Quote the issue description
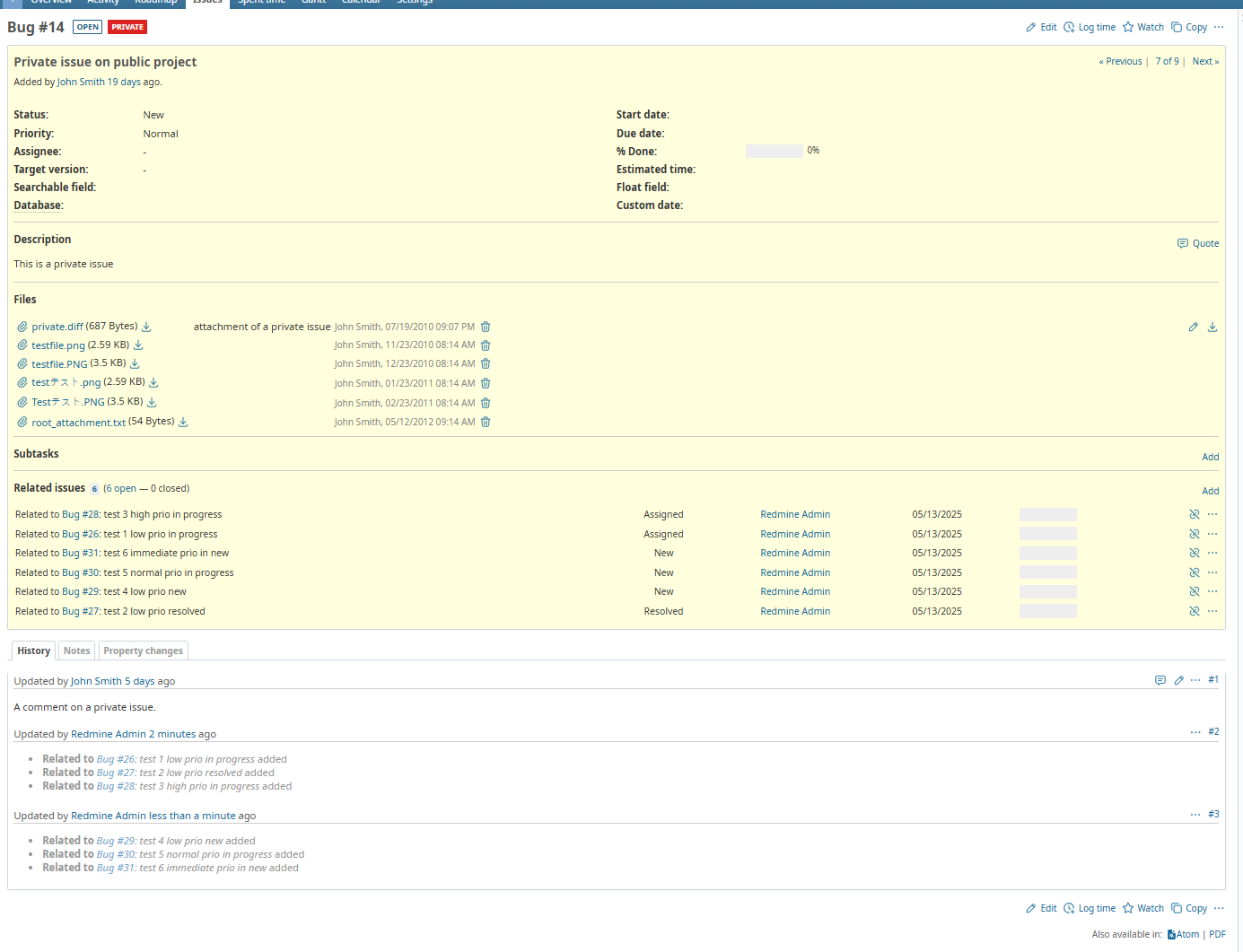 1198,243
